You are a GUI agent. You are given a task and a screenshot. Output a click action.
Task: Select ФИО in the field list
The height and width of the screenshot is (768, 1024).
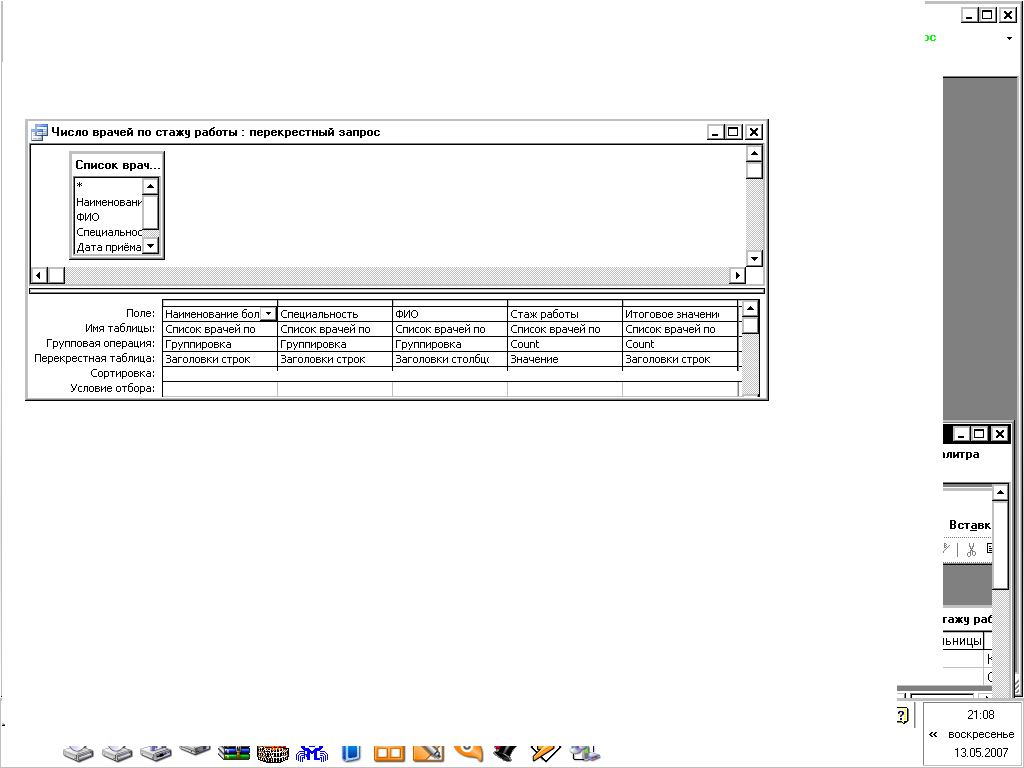click(x=108, y=217)
